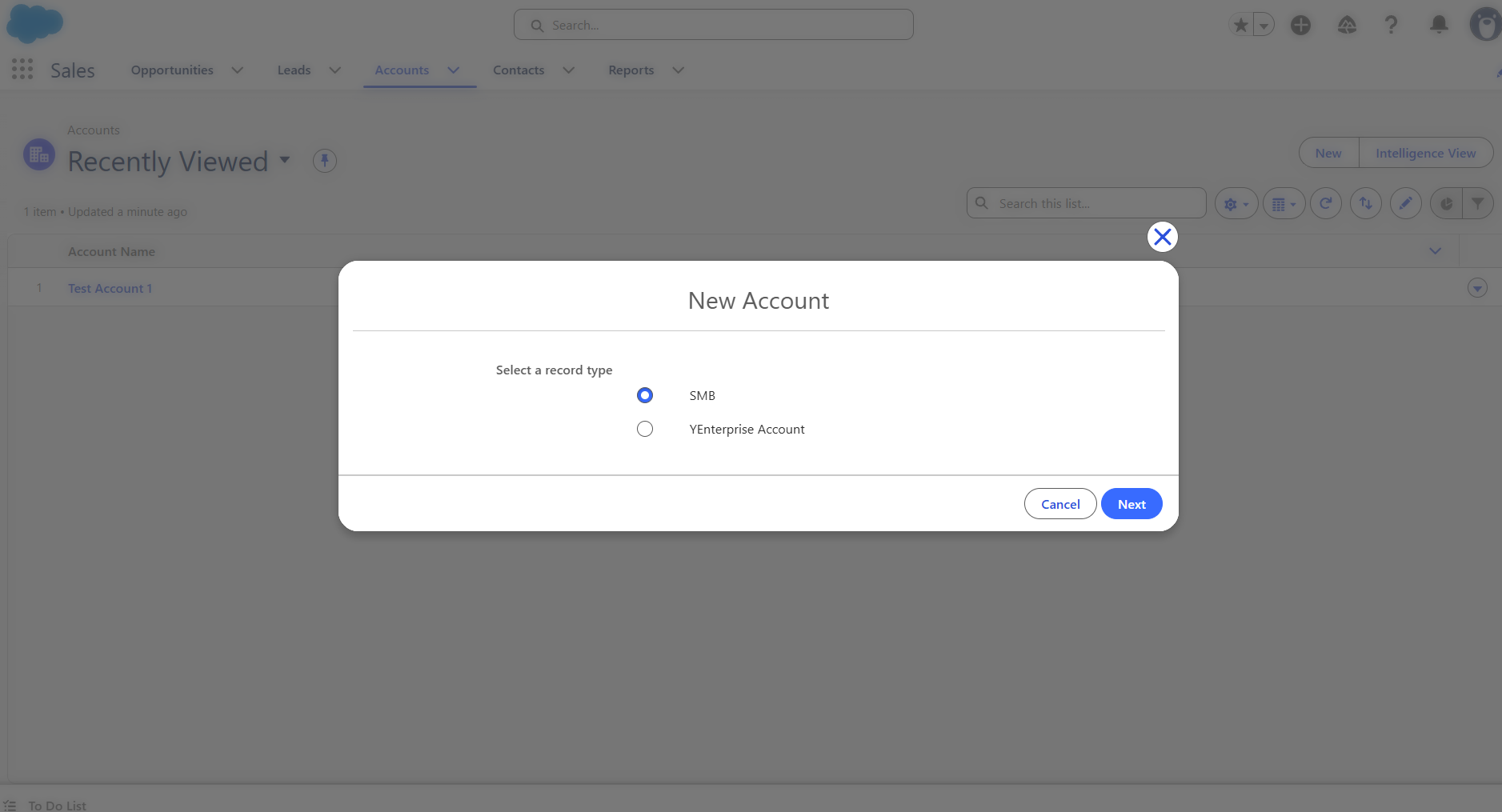
Task: Focus the global Search field
Action: click(714, 25)
